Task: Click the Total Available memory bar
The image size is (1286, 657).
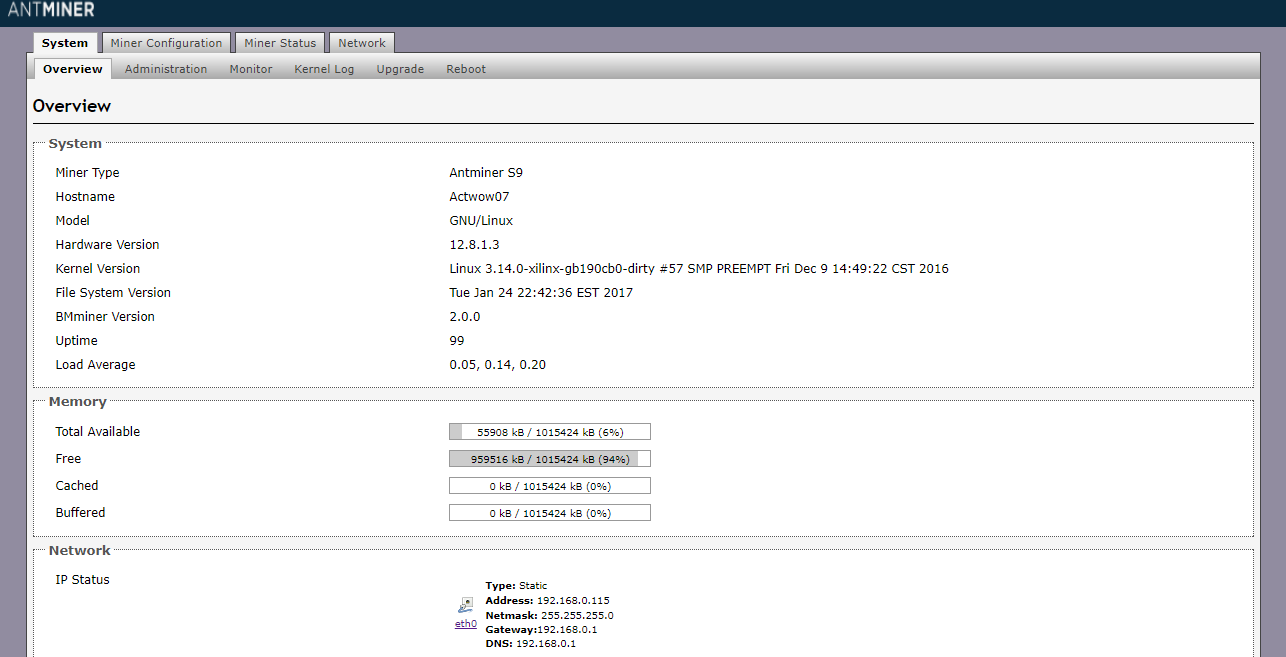Action: coord(550,432)
